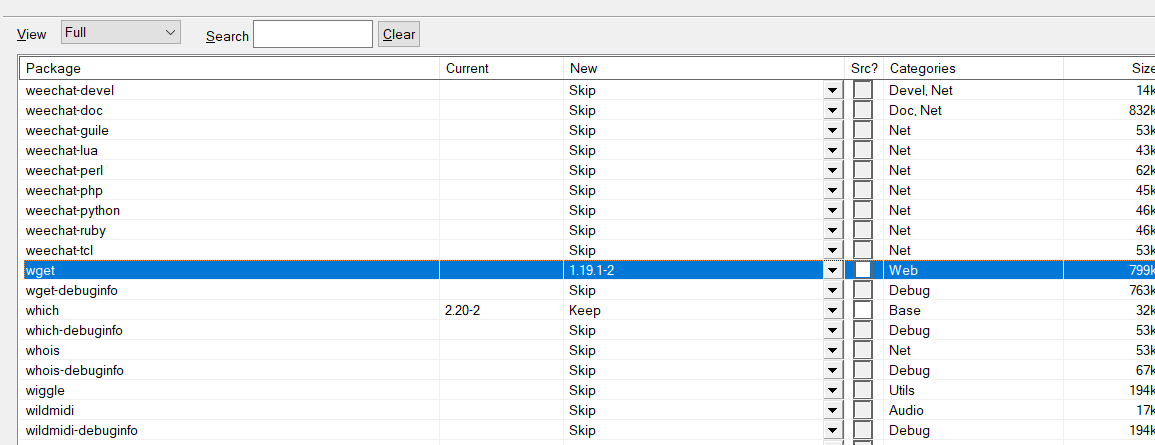Click the Keep value for which
1155x445 pixels.
click(584, 310)
